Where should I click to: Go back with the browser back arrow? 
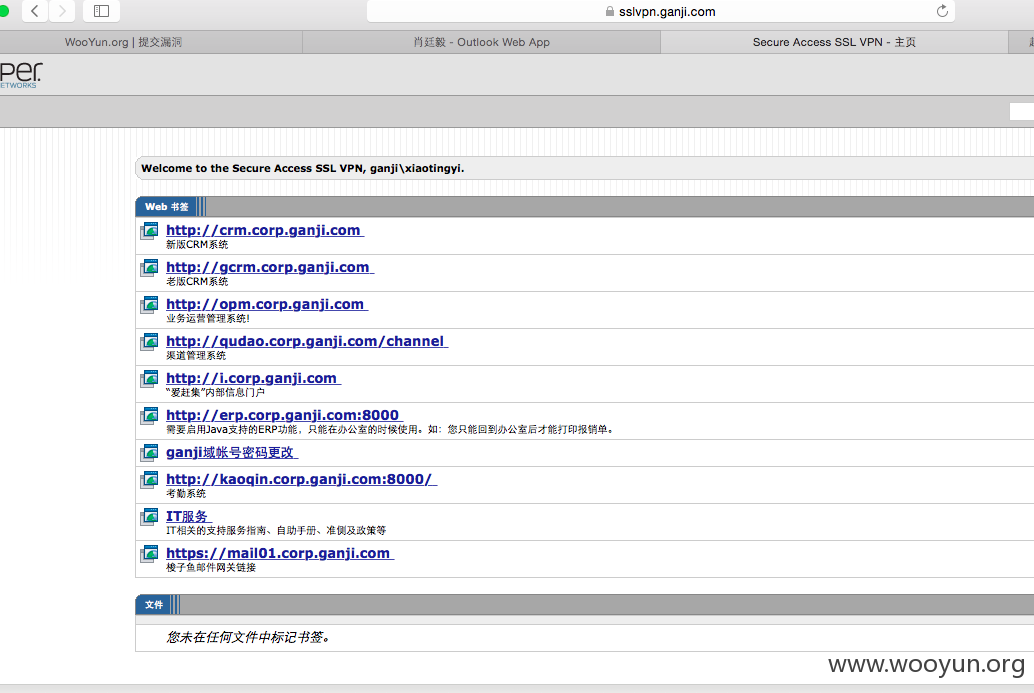(35, 11)
